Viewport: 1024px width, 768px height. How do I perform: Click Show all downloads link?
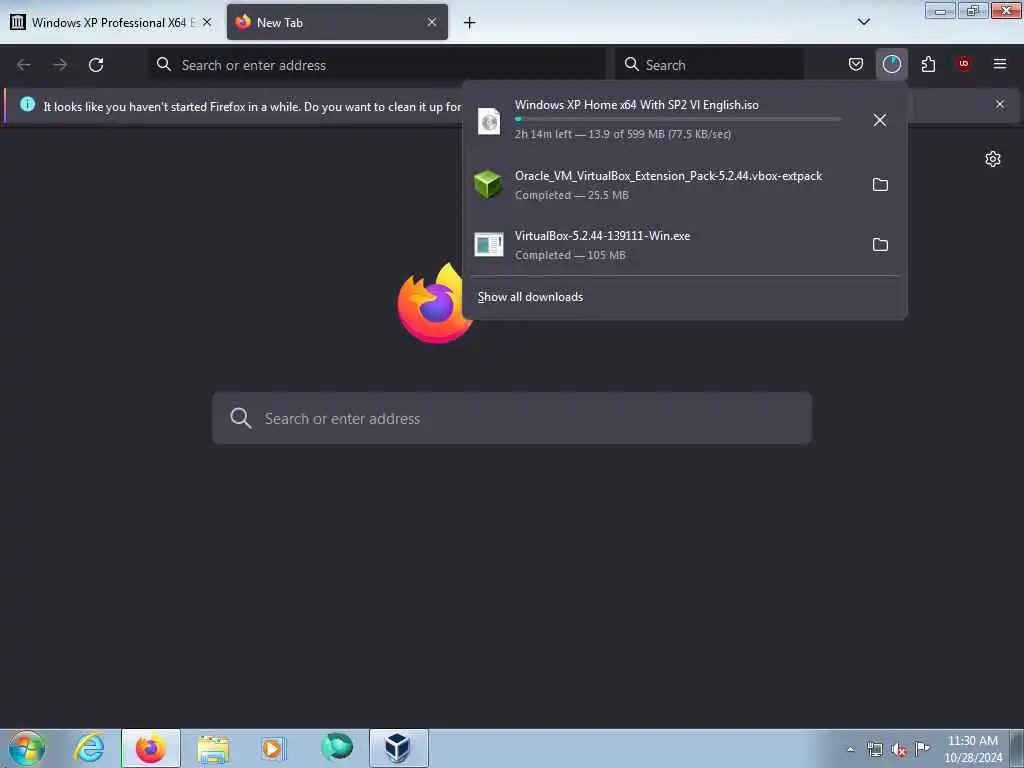pos(530,297)
